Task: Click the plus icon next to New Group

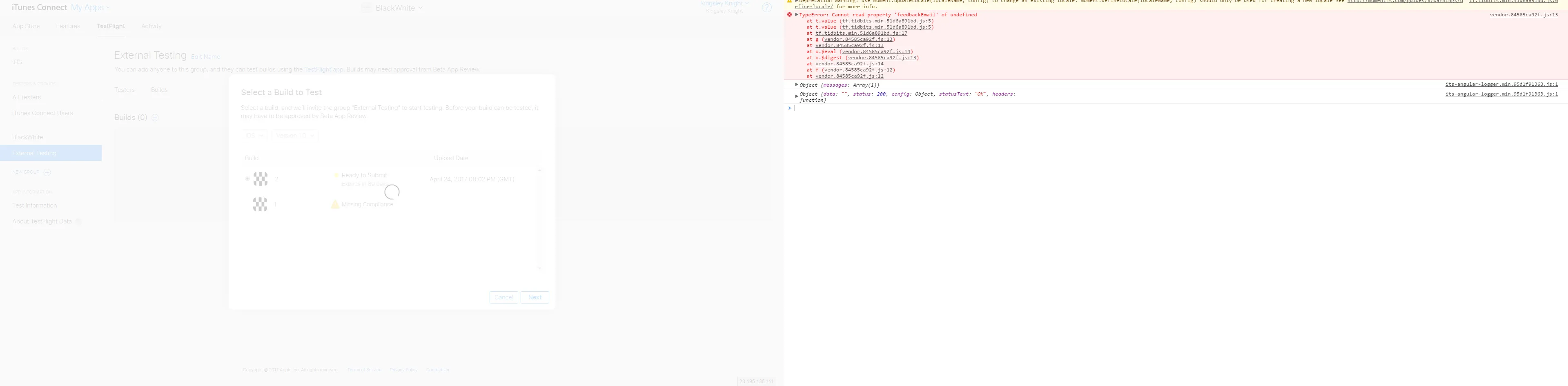Action: coord(47,172)
